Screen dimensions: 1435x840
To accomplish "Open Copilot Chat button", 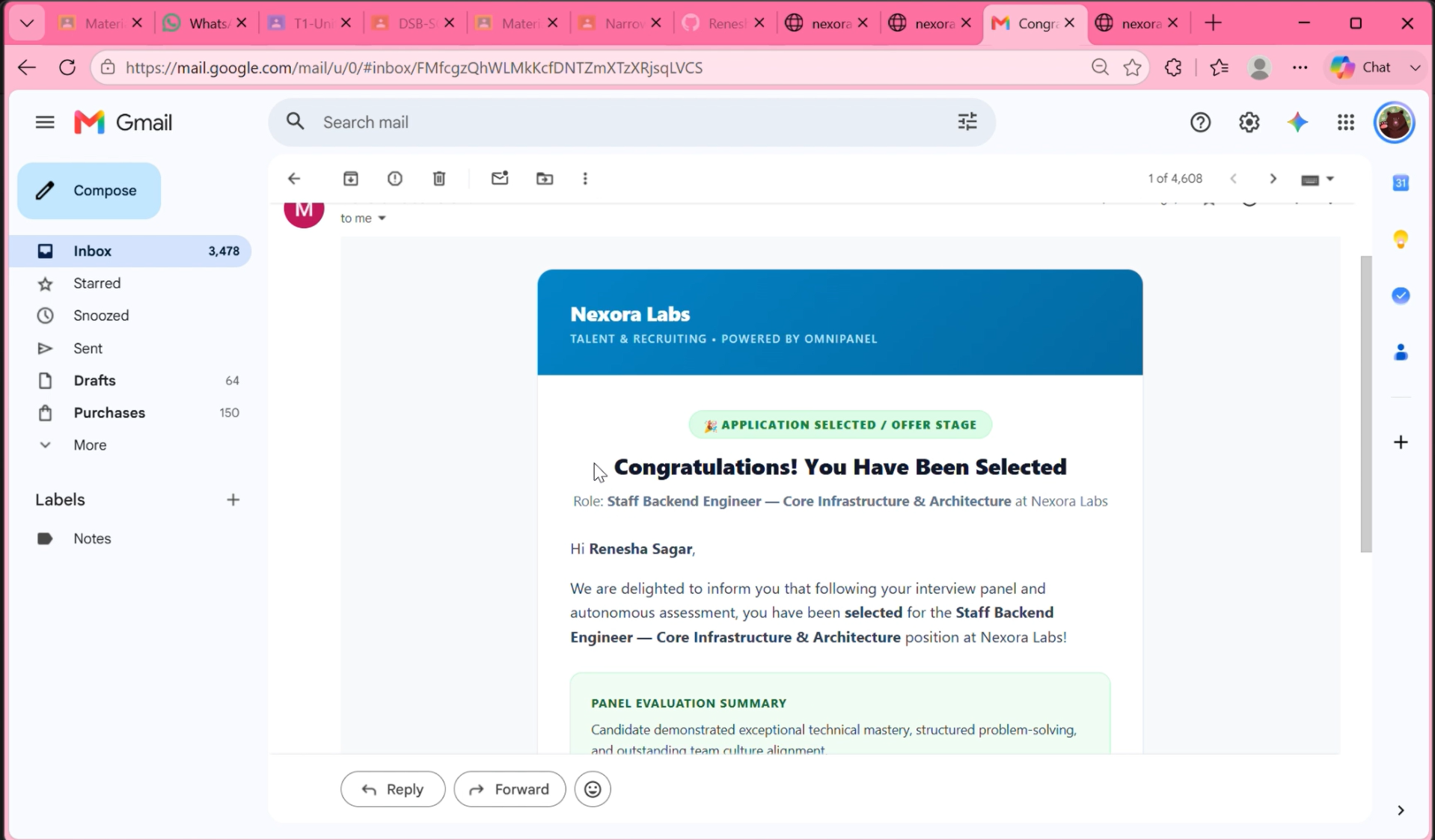I will click(x=1362, y=67).
